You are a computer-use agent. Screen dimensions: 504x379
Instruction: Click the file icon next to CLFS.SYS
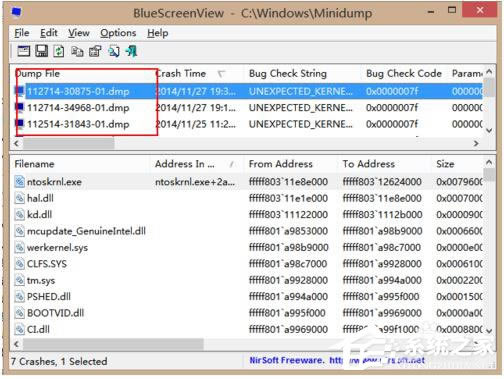[19, 264]
